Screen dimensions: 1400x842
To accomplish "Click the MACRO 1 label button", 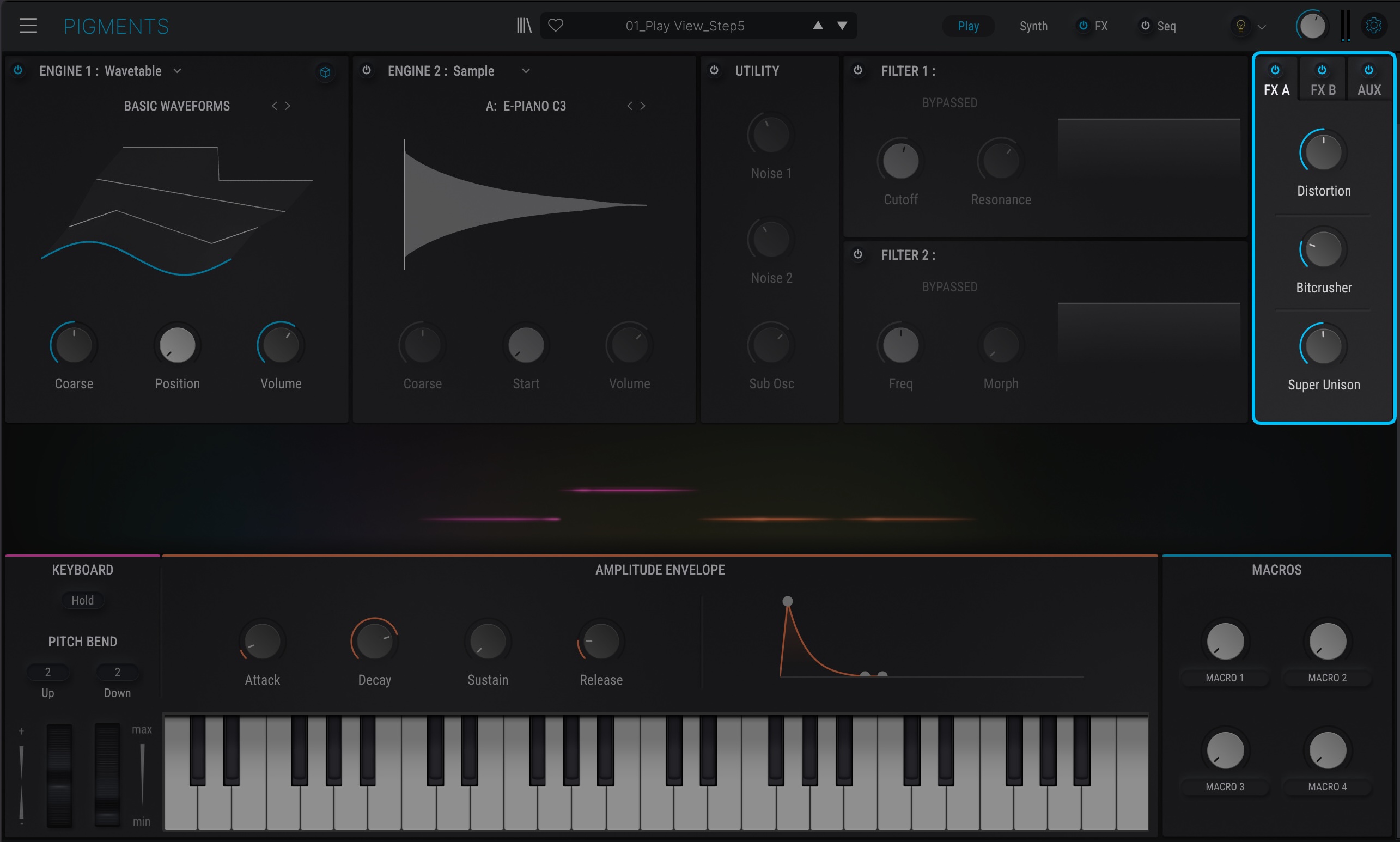I will tap(1224, 678).
